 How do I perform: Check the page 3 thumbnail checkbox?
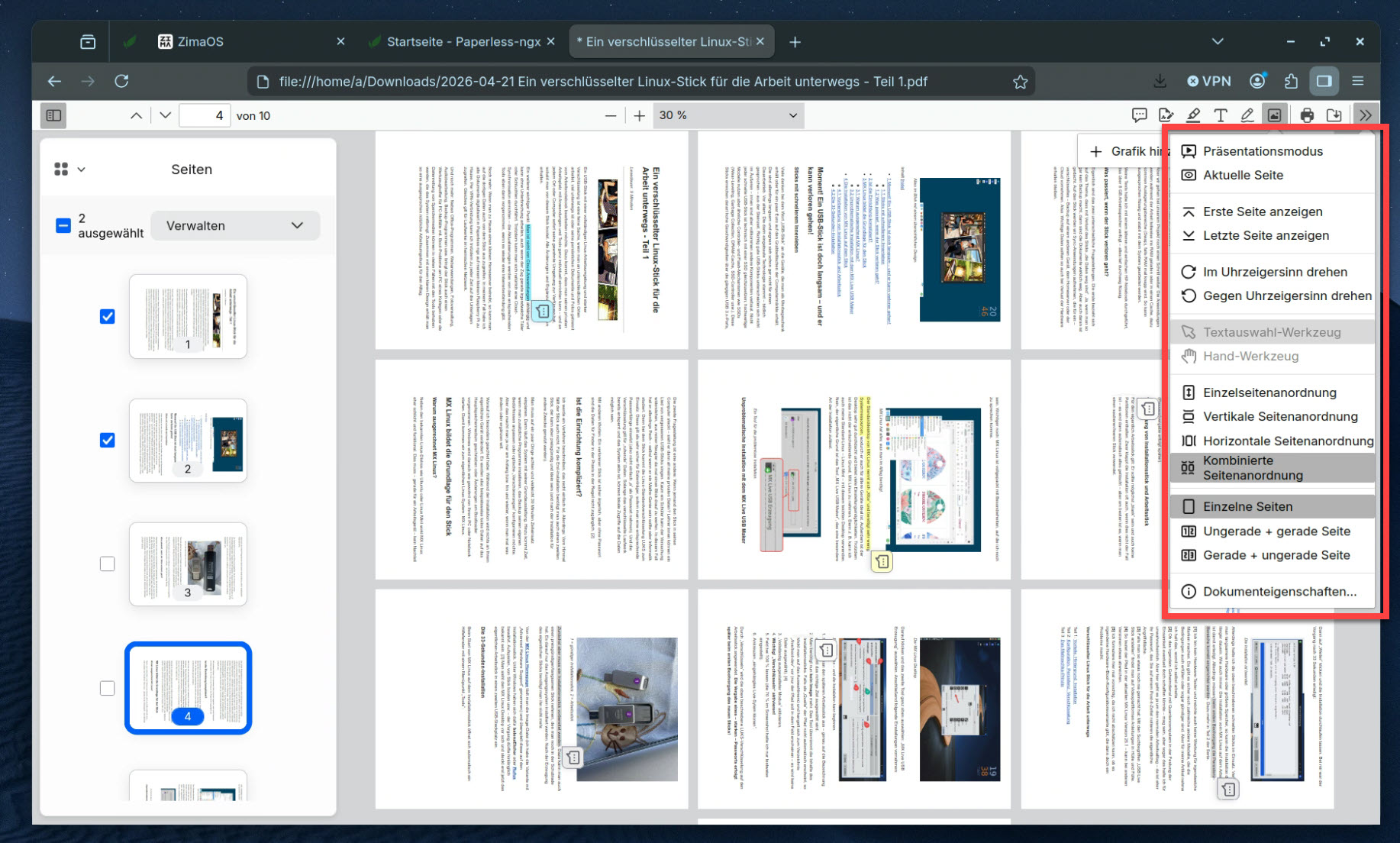[108, 564]
